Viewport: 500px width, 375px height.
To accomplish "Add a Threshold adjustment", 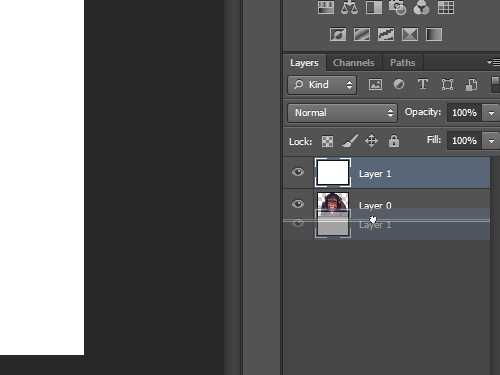I will (386, 34).
